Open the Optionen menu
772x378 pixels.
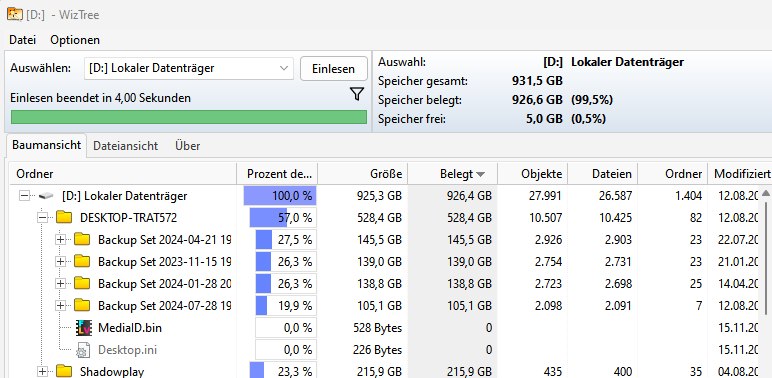coord(75,40)
